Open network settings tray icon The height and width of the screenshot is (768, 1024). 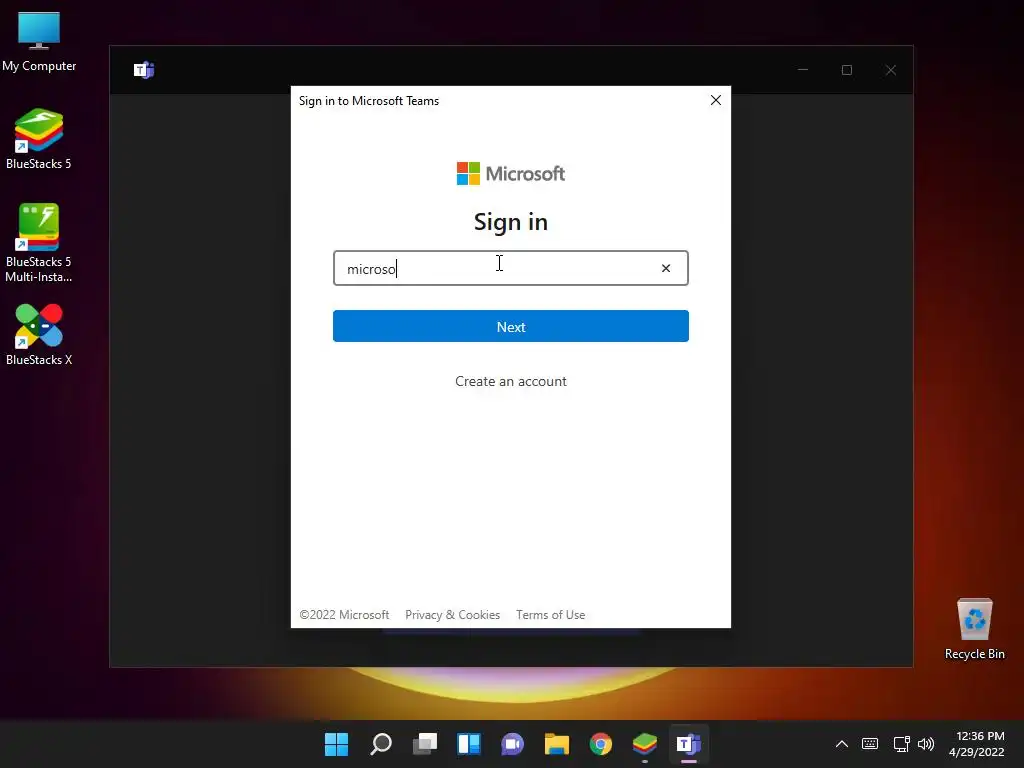tap(901, 744)
